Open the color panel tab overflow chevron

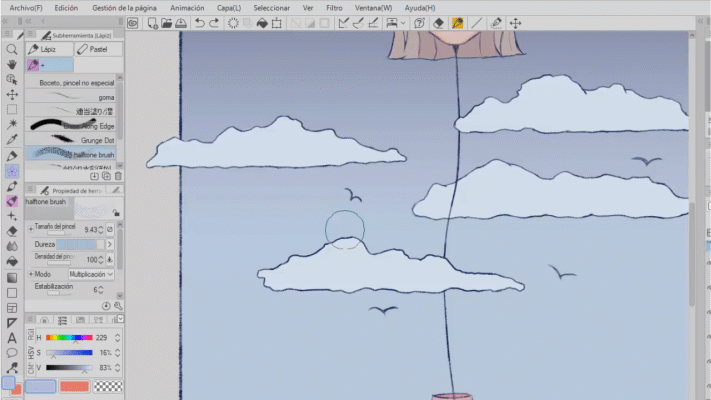pyautogui.click(x=120, y=319)
